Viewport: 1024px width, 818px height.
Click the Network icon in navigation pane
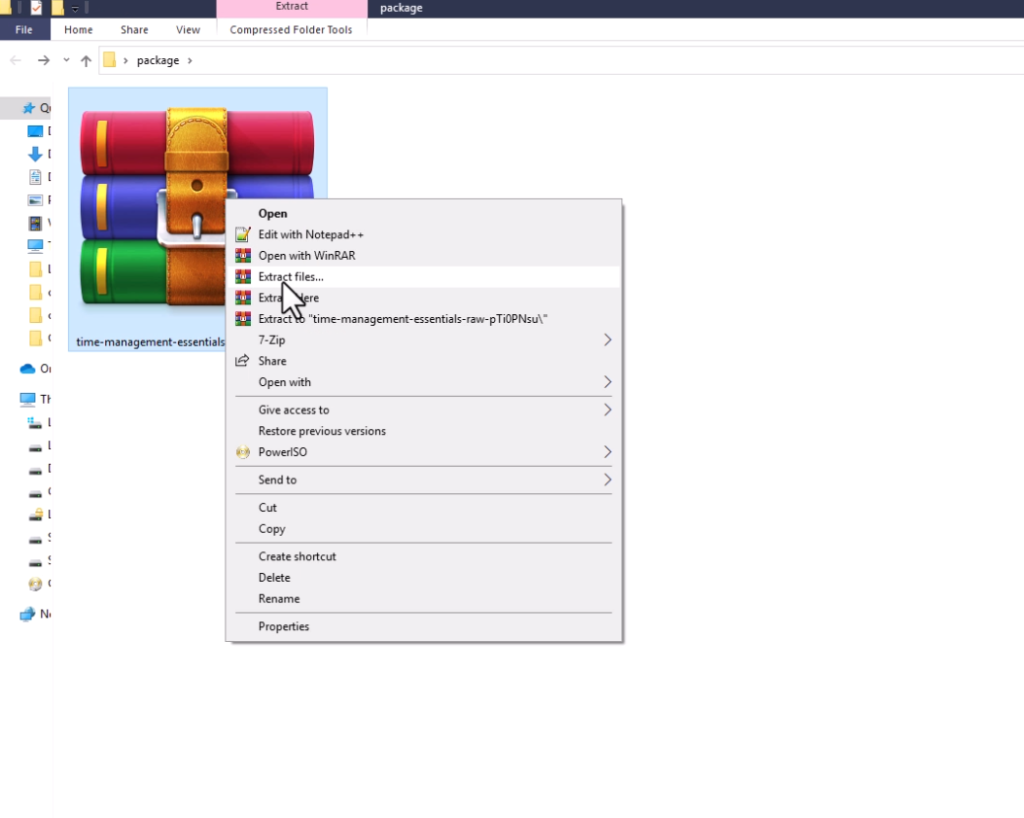pos(28,614)
